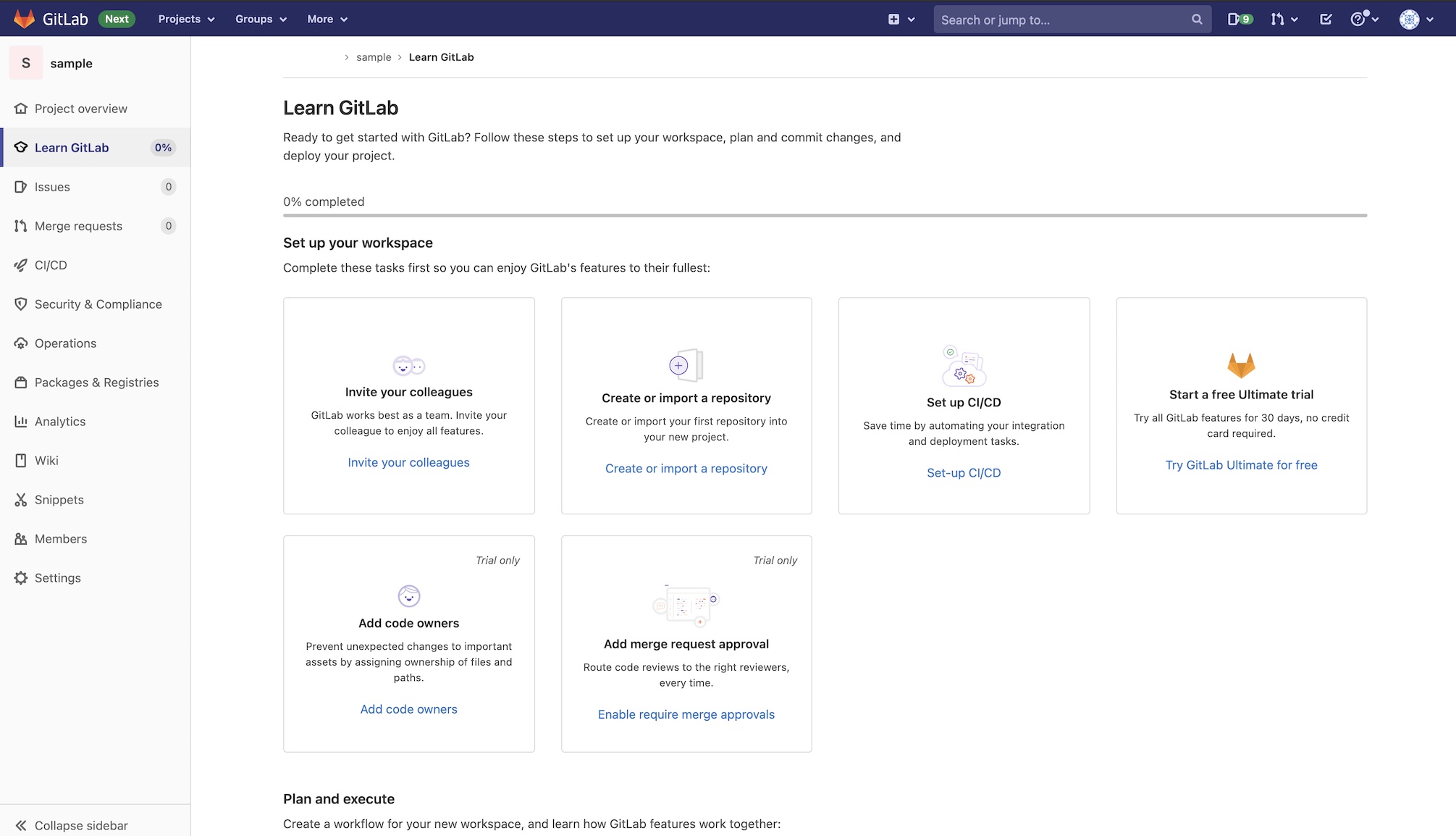This screenshot has height=836, width=1456.
Task: Open the Merge requests sidebar icon
Action: click(x=20, y=226)
